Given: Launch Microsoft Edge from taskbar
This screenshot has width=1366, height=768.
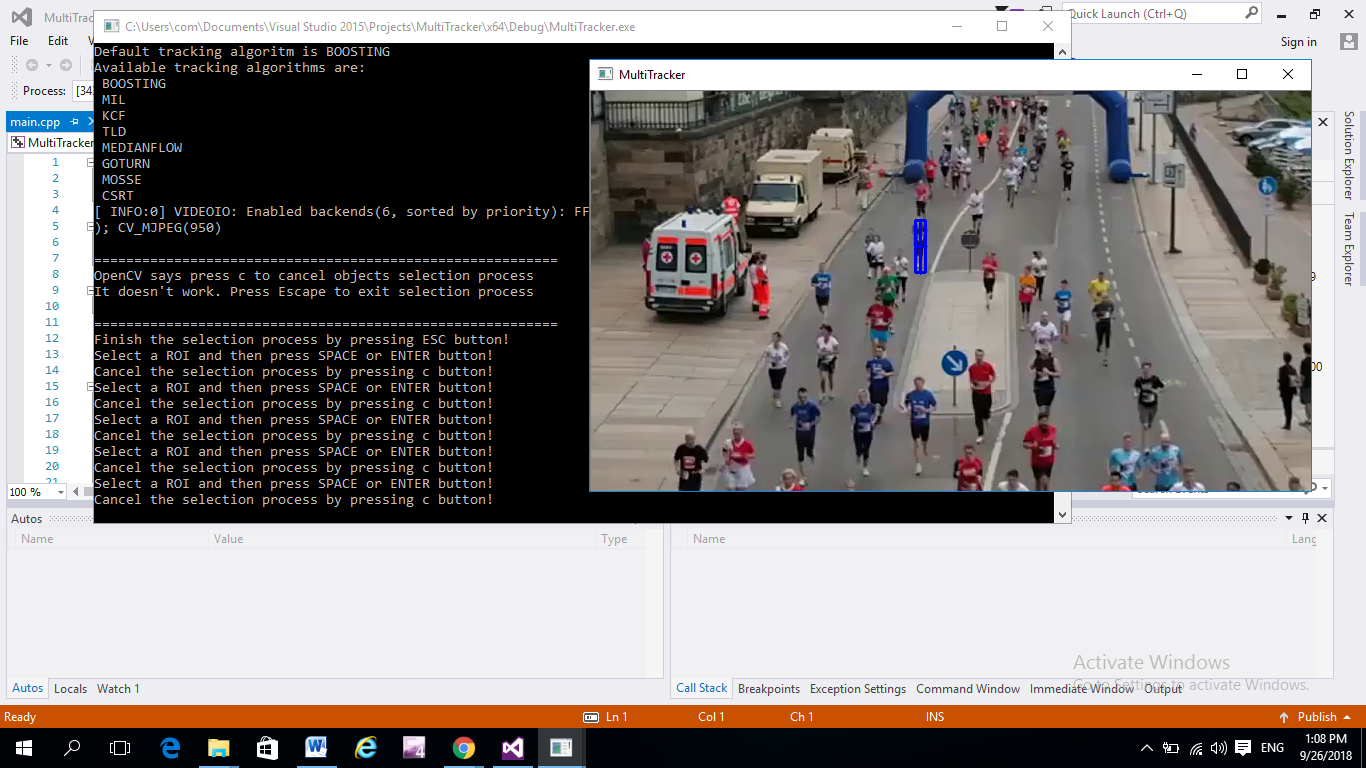Looking at the screenshot, I should click(170, 747).
